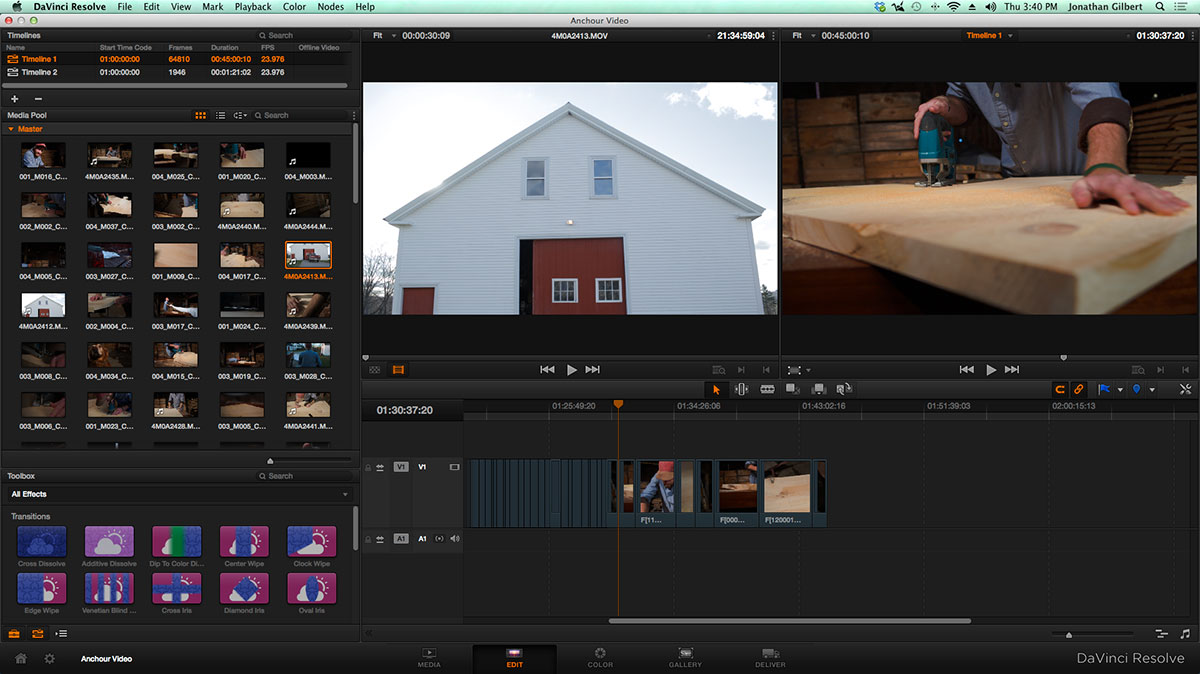Remove timeline with the minus icon
Image resolution: width=1200 pixels, height=674 pixels.
(x=38, y=99)
